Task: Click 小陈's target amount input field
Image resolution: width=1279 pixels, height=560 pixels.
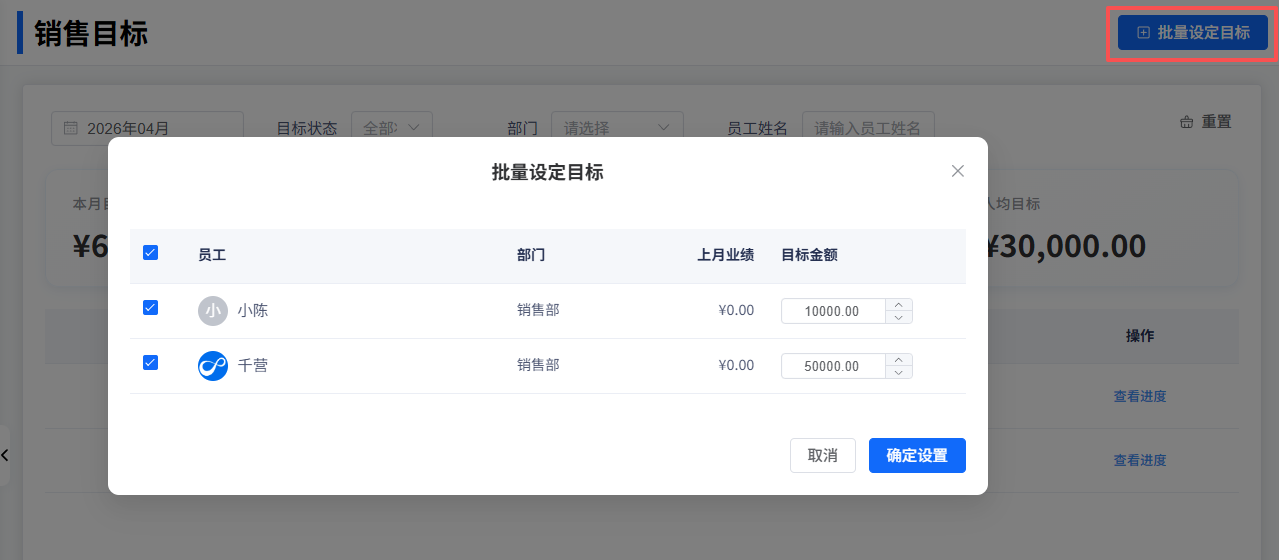Action: (x=832, y=311)
